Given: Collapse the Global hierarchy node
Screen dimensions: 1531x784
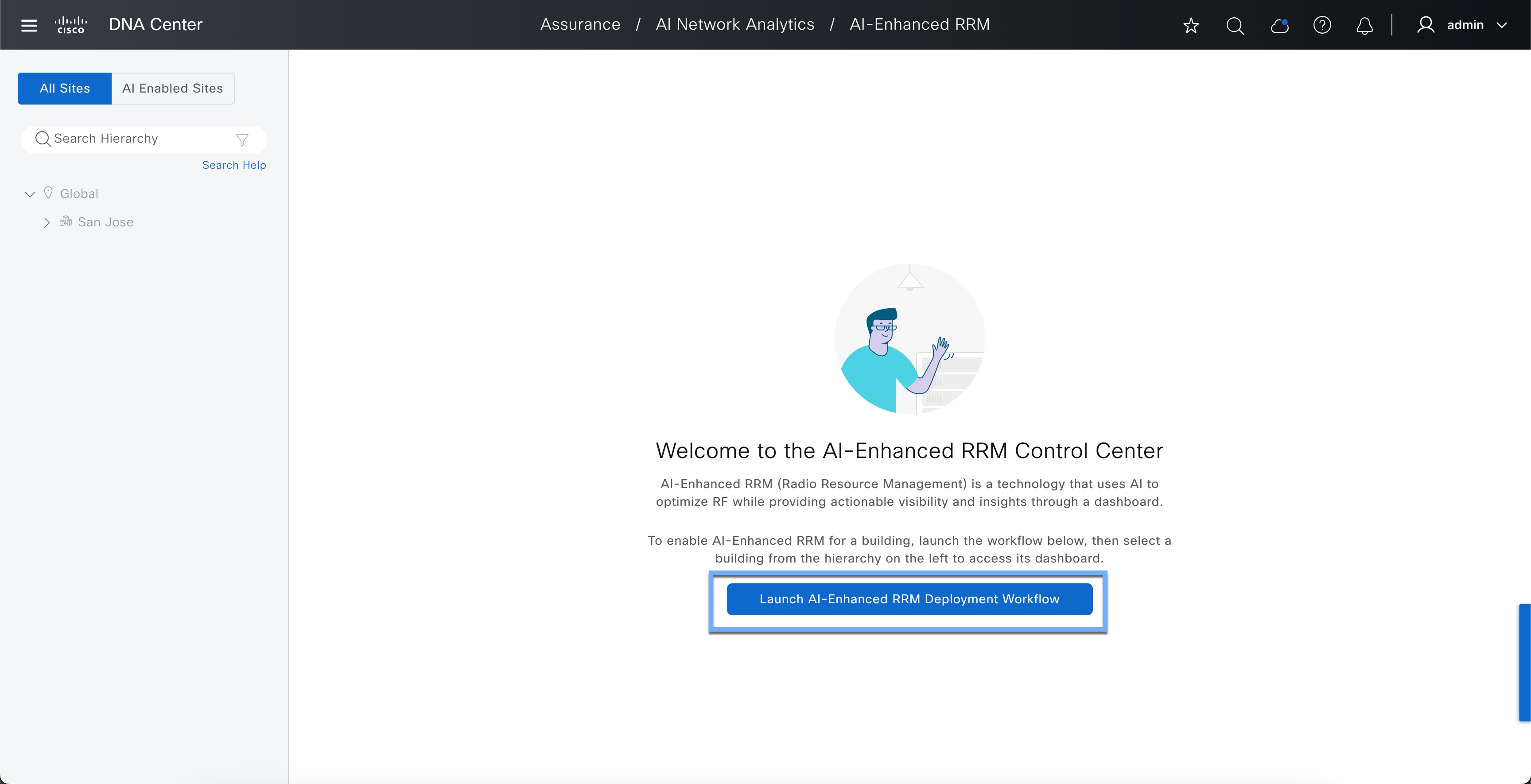Looking at the screenshot, I should [x=30, y=194].
